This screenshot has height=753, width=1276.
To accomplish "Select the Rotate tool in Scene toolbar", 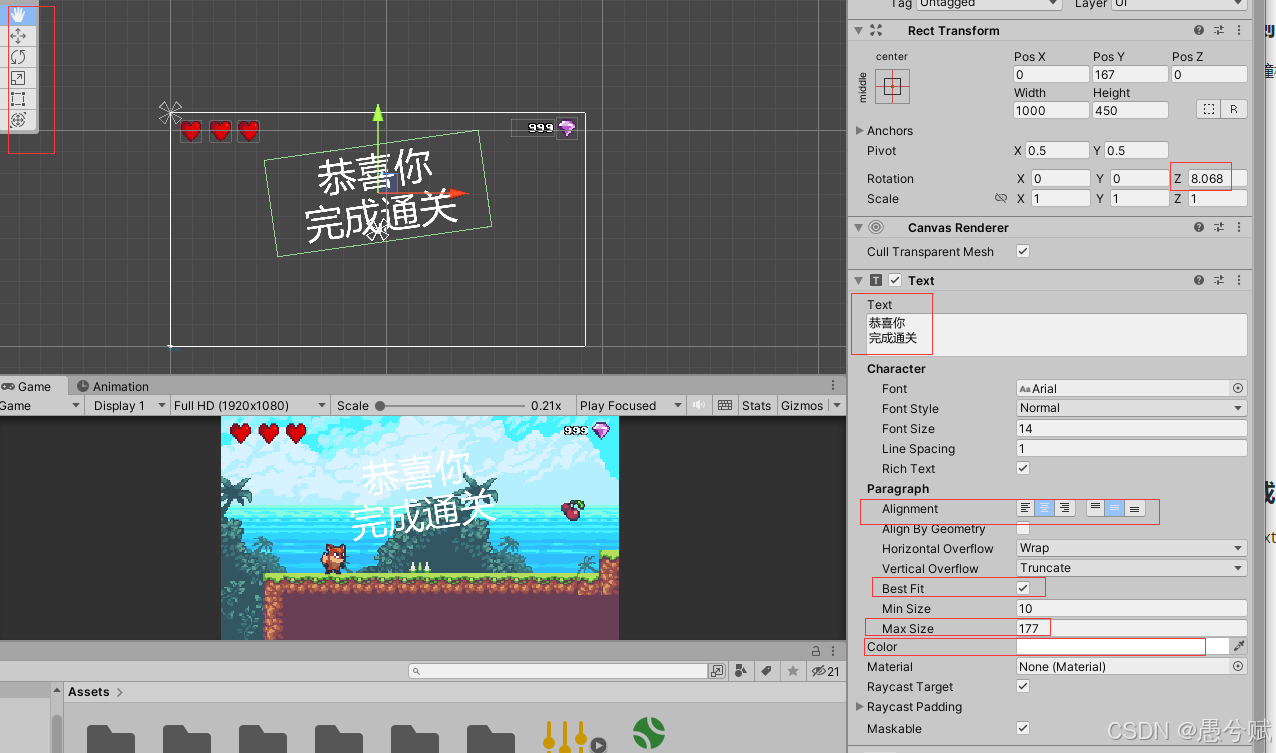I will [18, 57].
